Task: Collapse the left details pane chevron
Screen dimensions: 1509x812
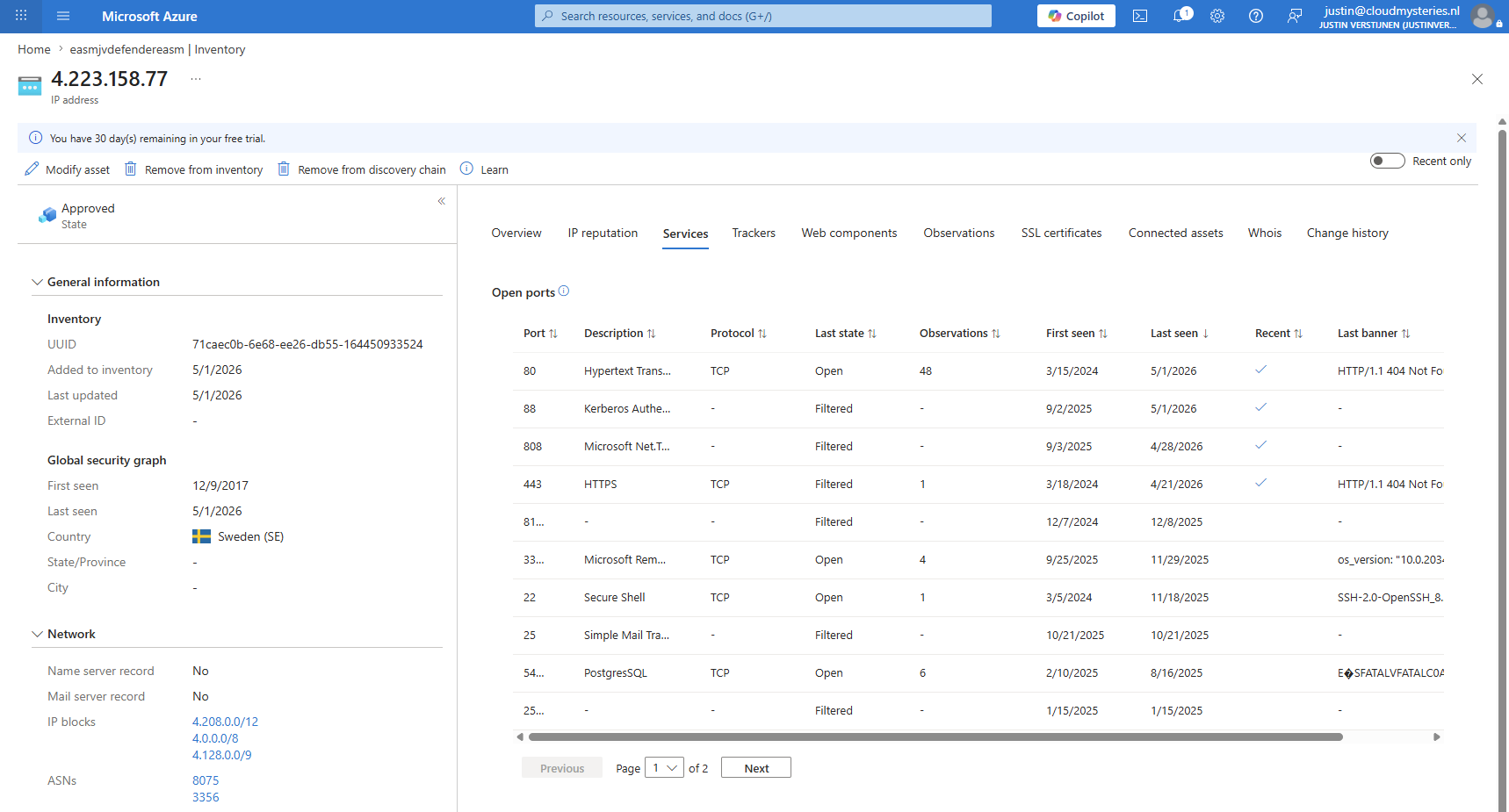Action: (442, 201)
